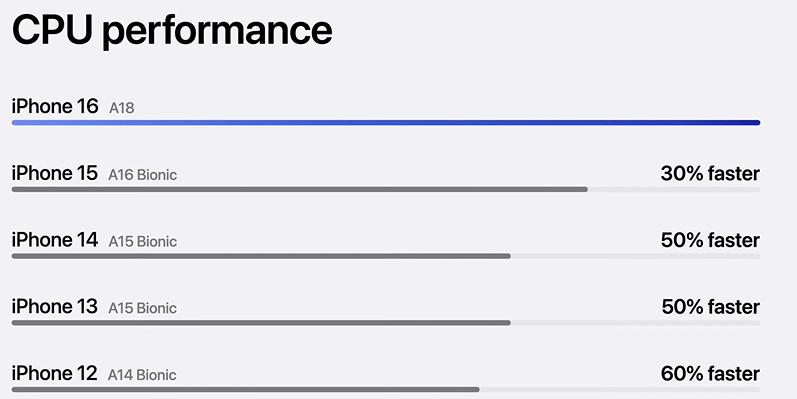
Task: Click the 60% faster text
Action: point(710,374)
